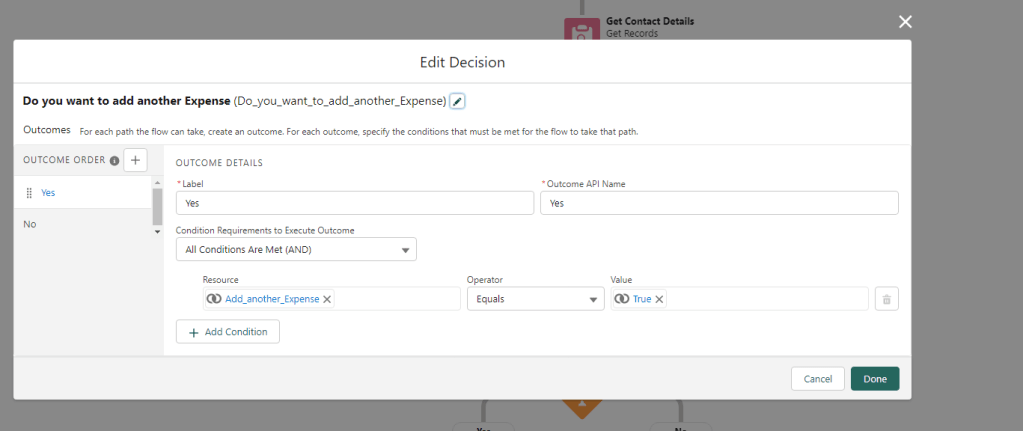Open the Condition Requirements to Execute Outcome dropdown
The image size is (1023, 431).
coord(296,249)
